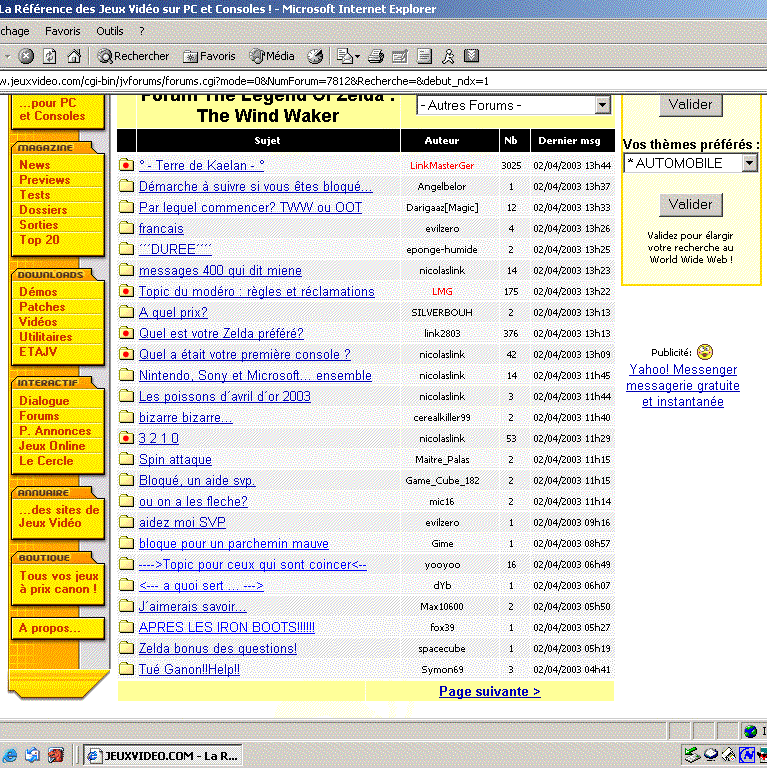Click the blue N tray icon
This screenshot has height=768, width=767.
click(747, 755)
